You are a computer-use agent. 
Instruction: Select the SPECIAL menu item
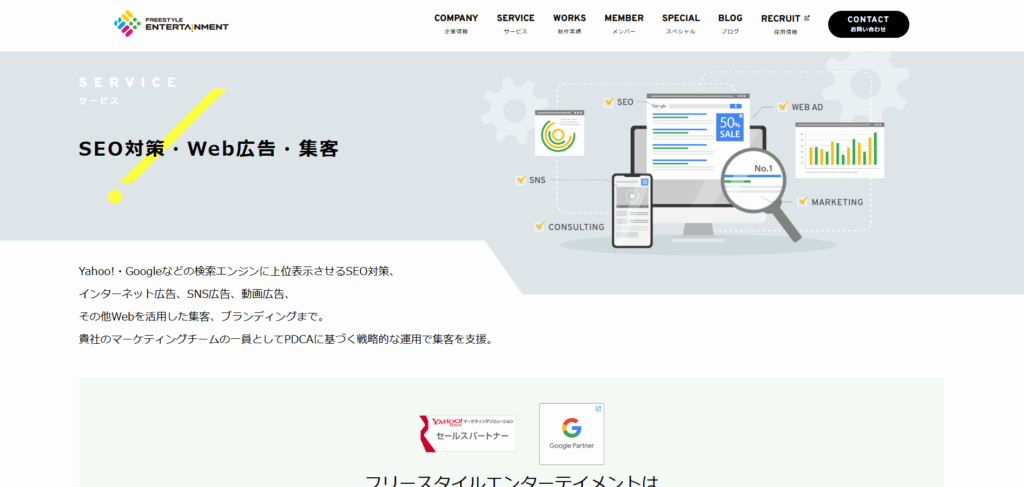pyautogui.click(x=680, y=24)
